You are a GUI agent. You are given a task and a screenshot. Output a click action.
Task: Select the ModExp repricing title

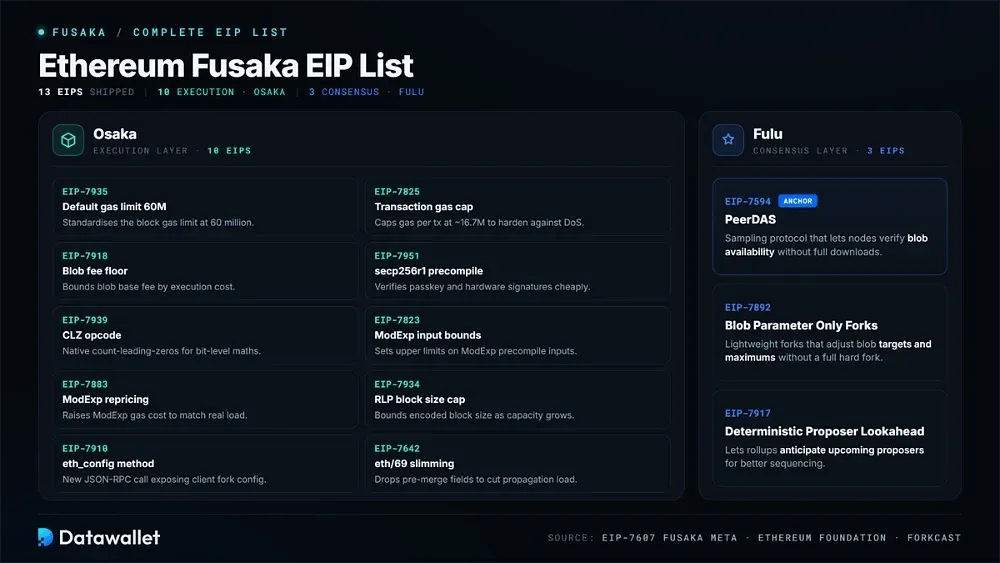click(x=105, y=400)
